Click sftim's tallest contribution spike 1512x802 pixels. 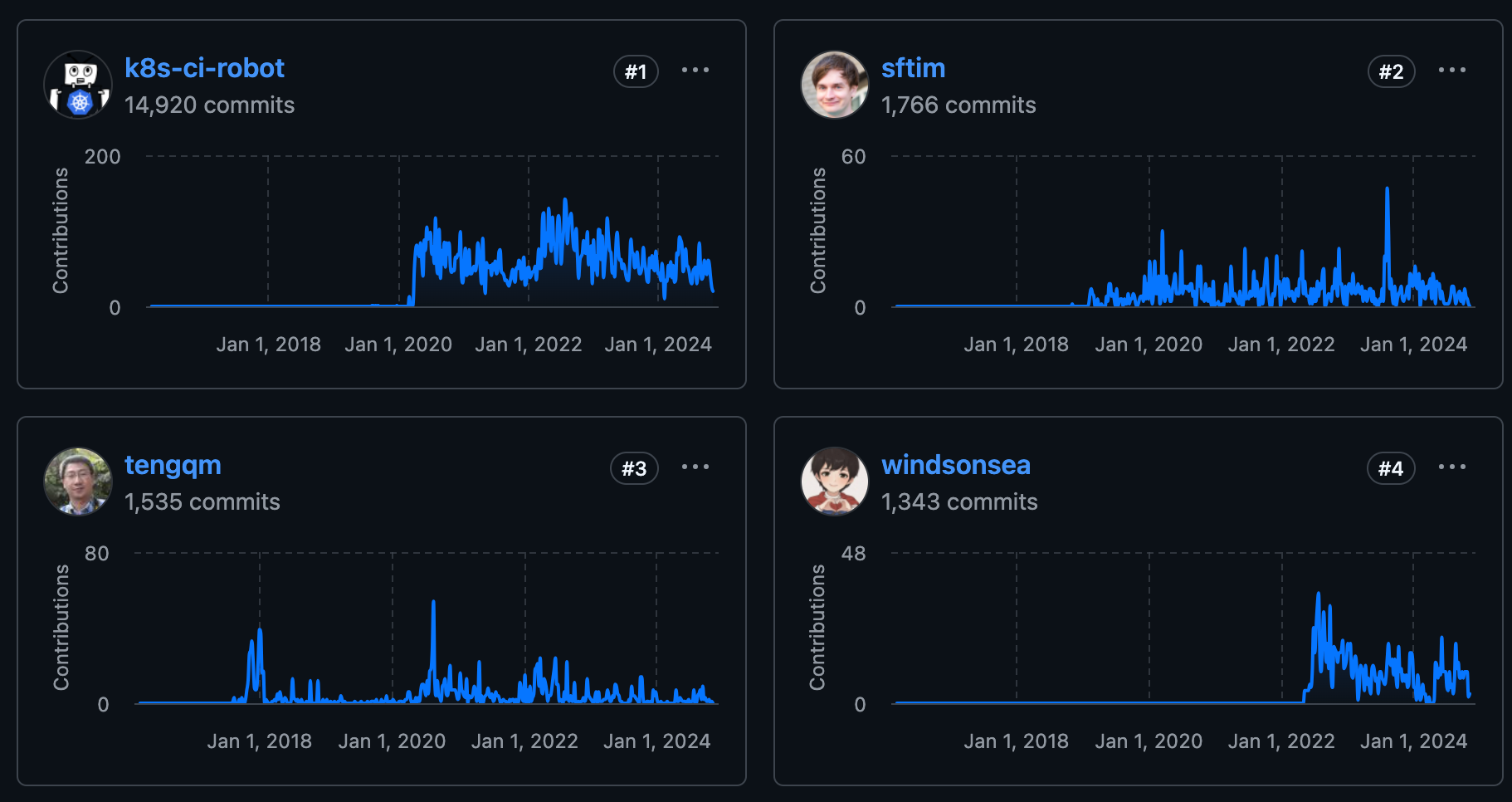pos(1387,191)
